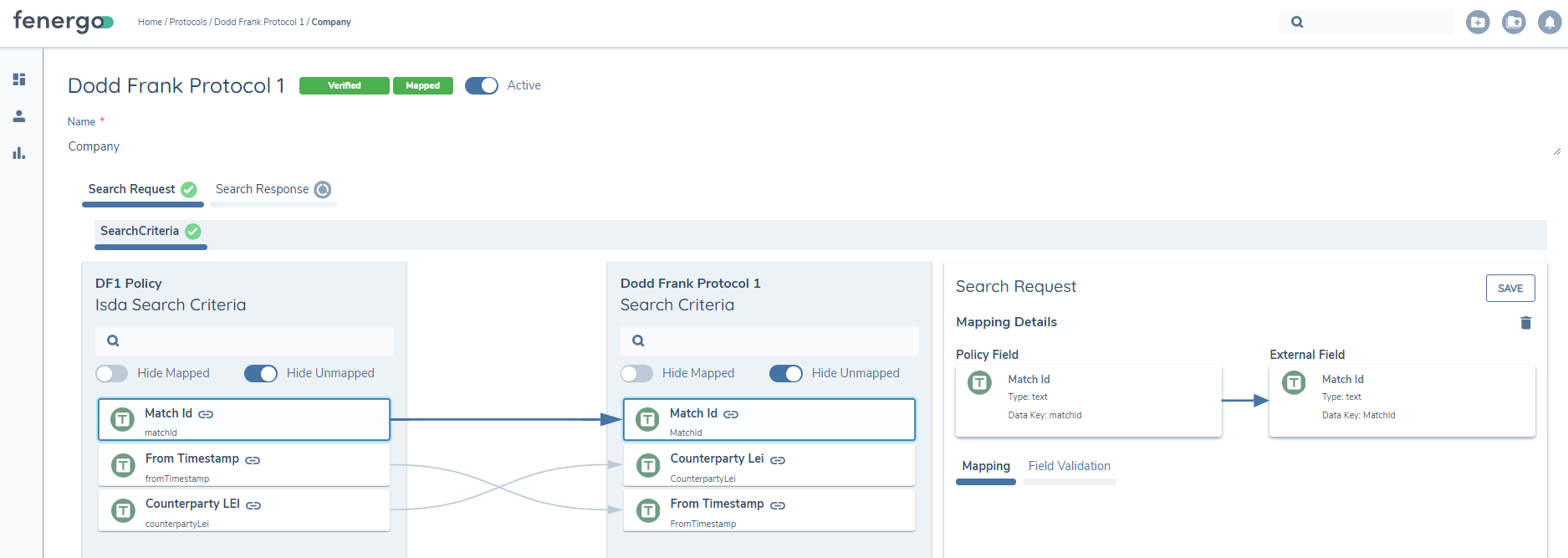Open the dashboard icon in left sidebar
Screen dimensions: 1568x558
[19, 79]
